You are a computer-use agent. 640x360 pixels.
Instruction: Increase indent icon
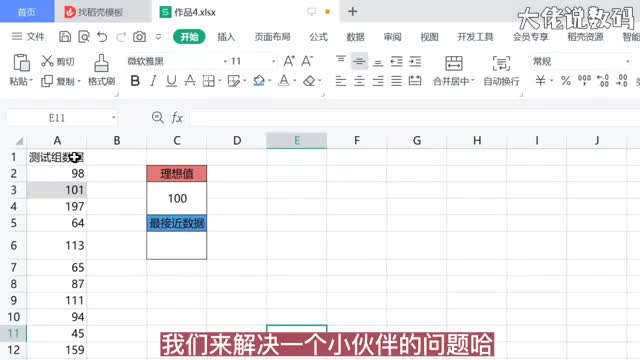tap(415, 61)
